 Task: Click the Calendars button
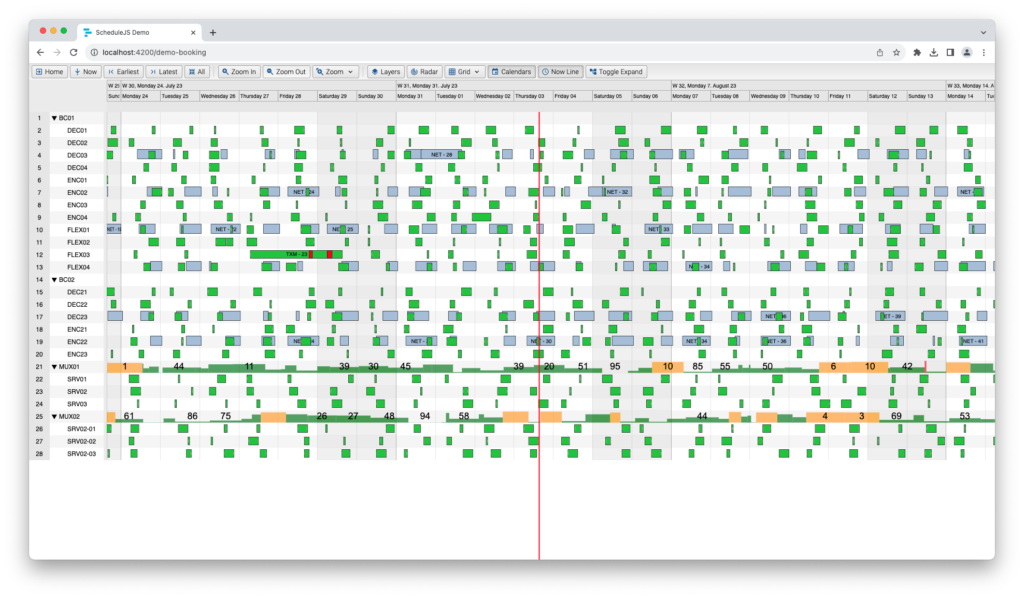pyautogui.click(x=511, y=71)
